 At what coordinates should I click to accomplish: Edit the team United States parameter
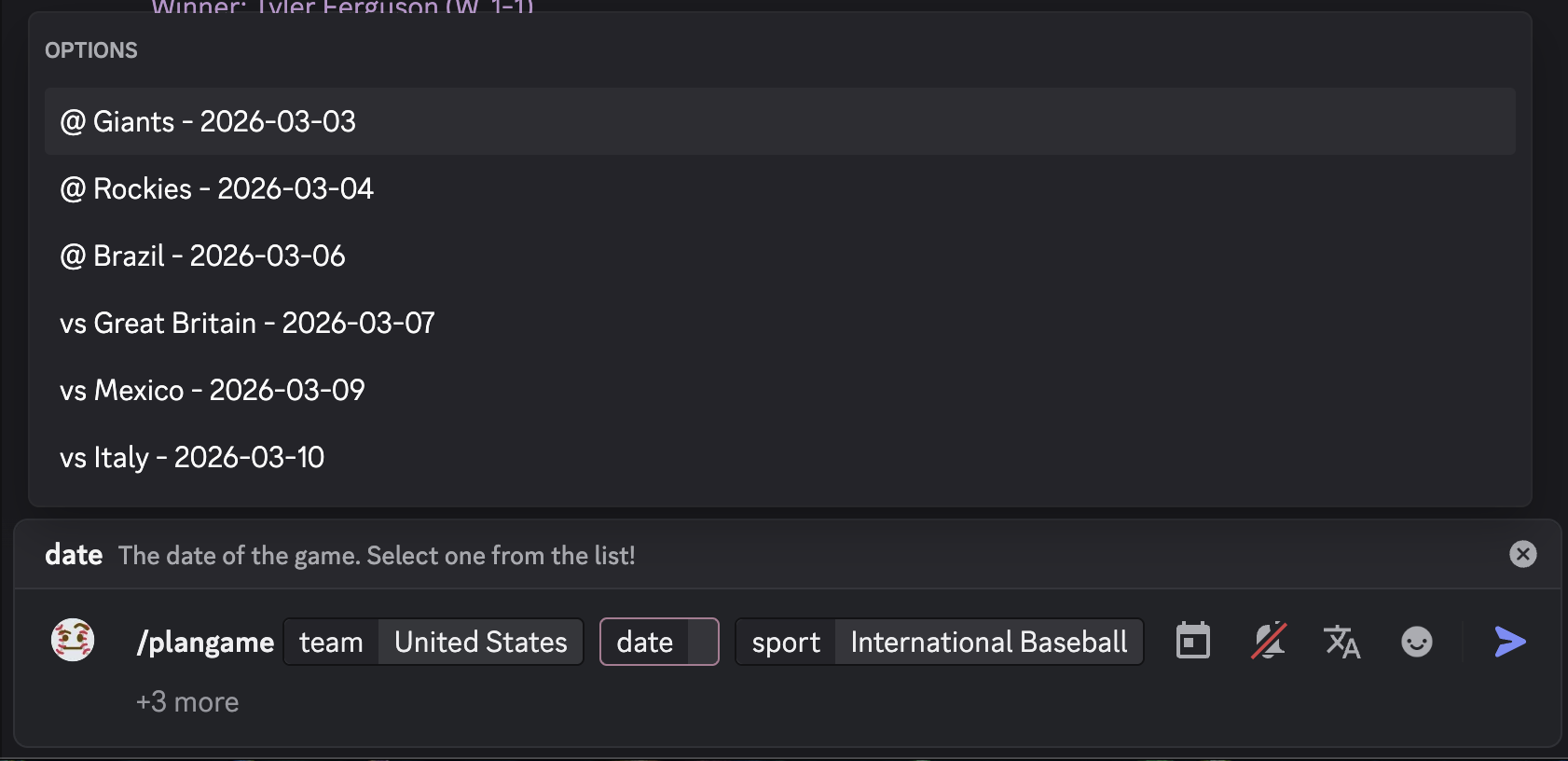[x=480, y=642]
